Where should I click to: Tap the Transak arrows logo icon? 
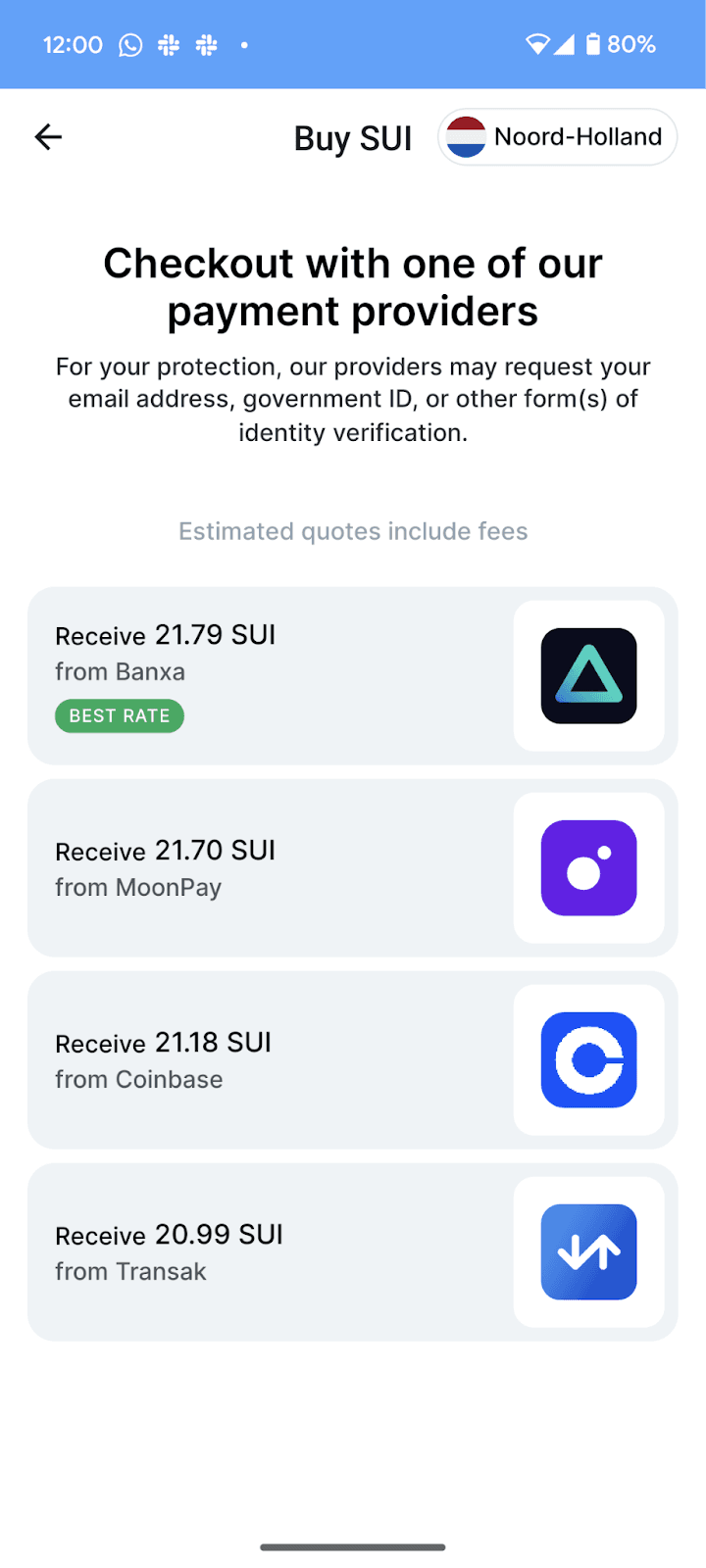point(588,1252)
